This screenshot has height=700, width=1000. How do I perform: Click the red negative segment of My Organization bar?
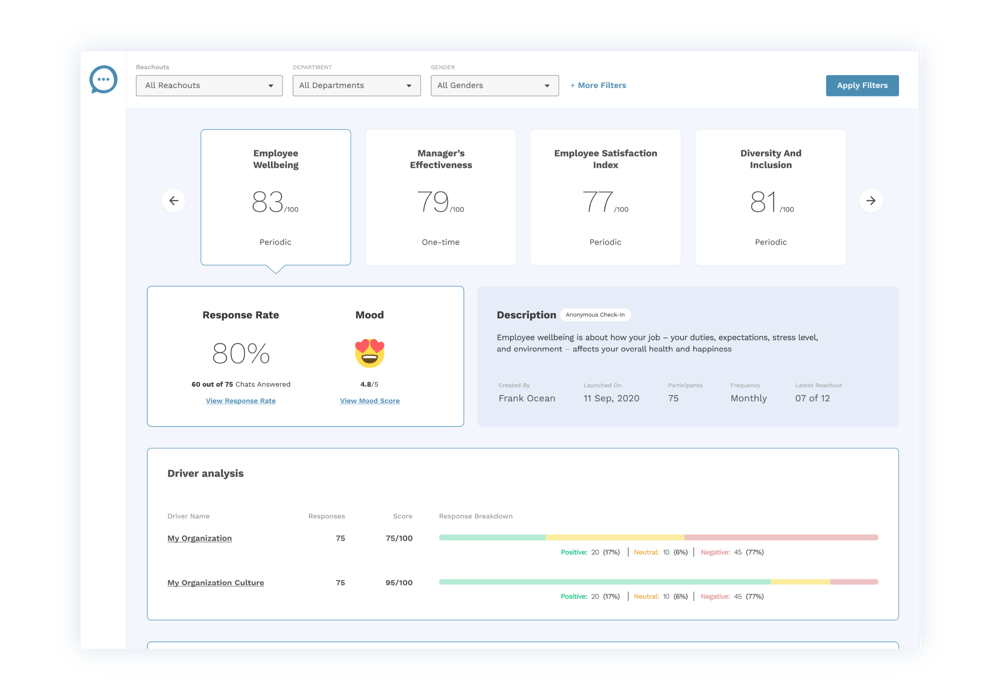click(781, 538)
